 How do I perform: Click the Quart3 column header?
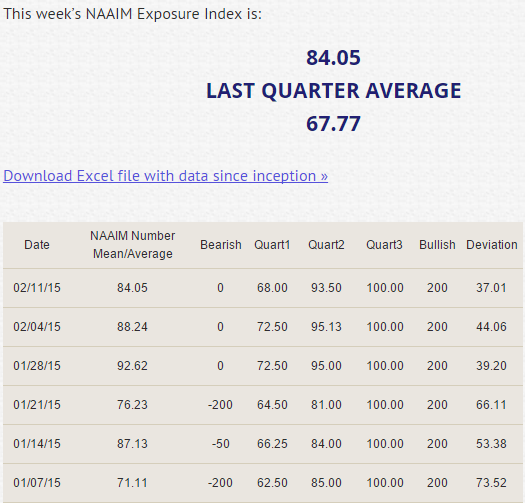[x=384, y=245]
